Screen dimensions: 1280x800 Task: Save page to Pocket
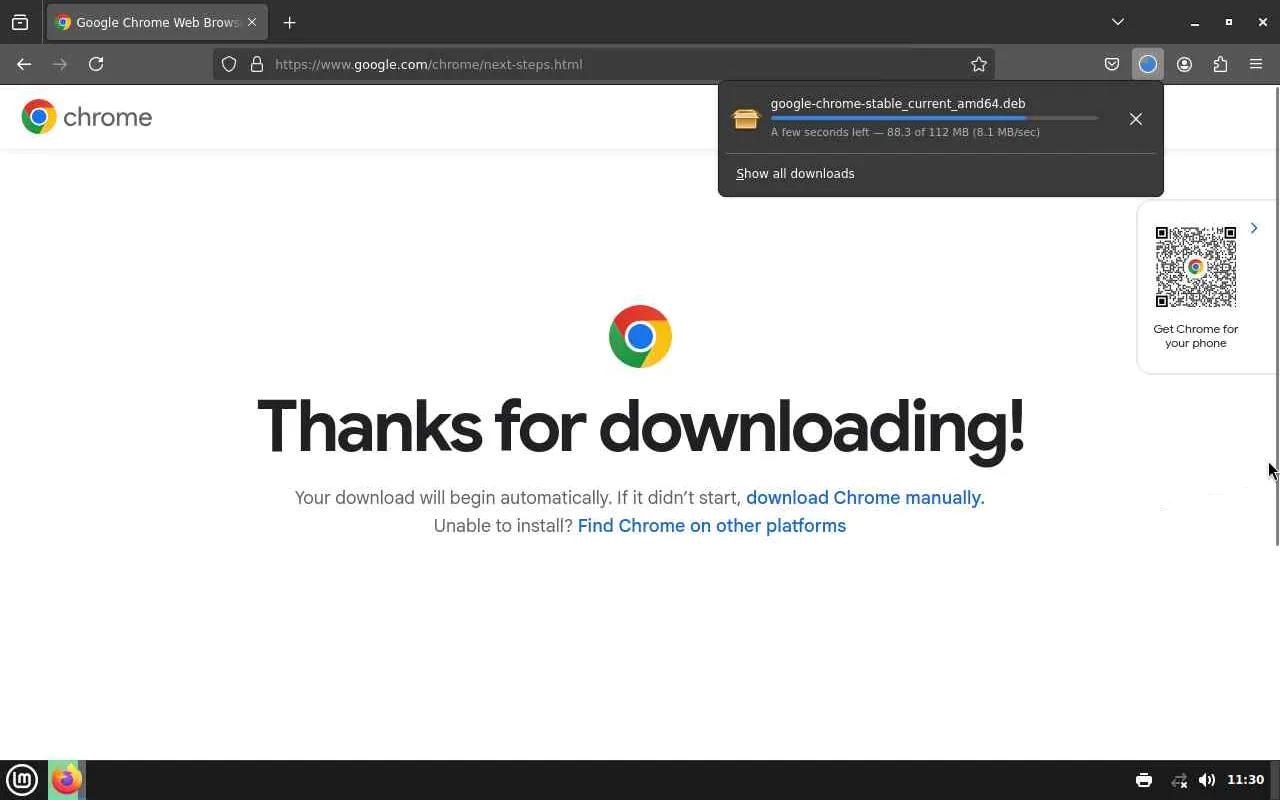click(1112, 64)
